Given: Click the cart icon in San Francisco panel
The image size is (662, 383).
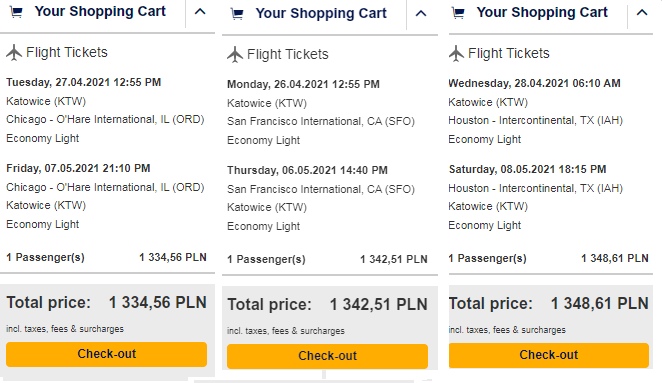Looking at the screenshot, I should (237, 14).
